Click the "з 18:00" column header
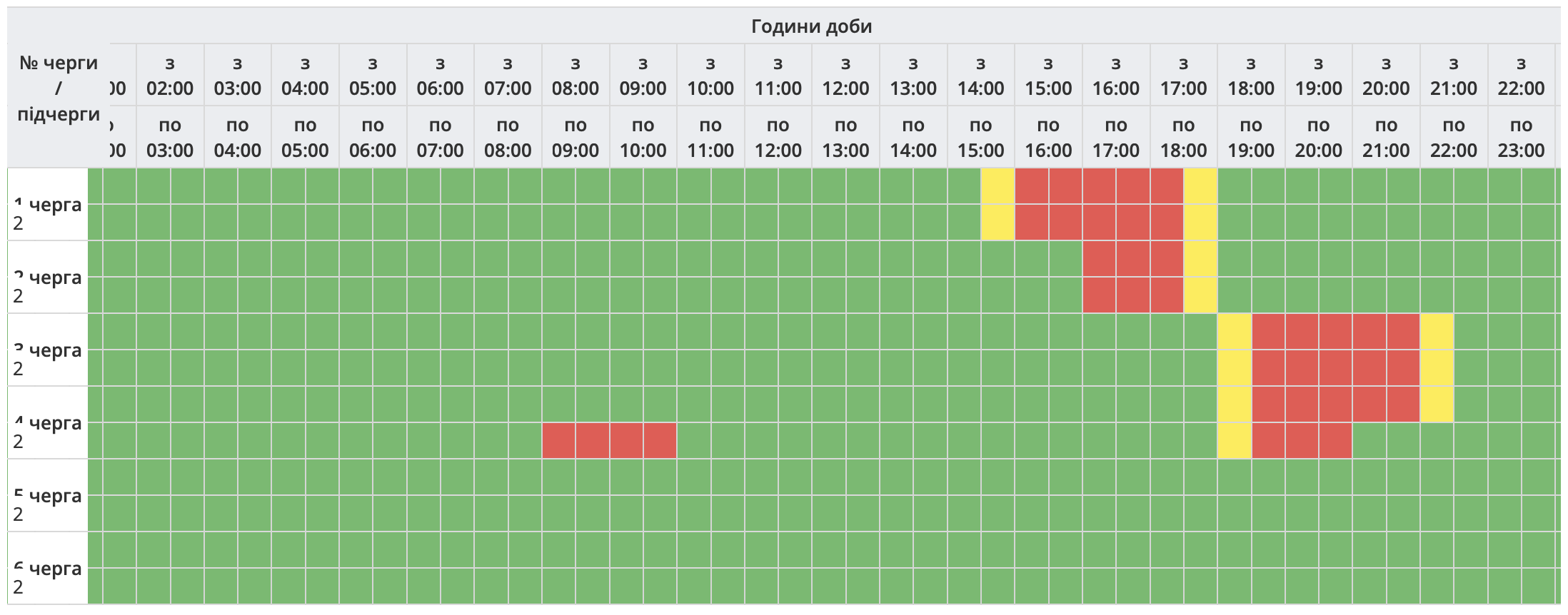The image size is (1568, 615). click(x=1251, y=76)
